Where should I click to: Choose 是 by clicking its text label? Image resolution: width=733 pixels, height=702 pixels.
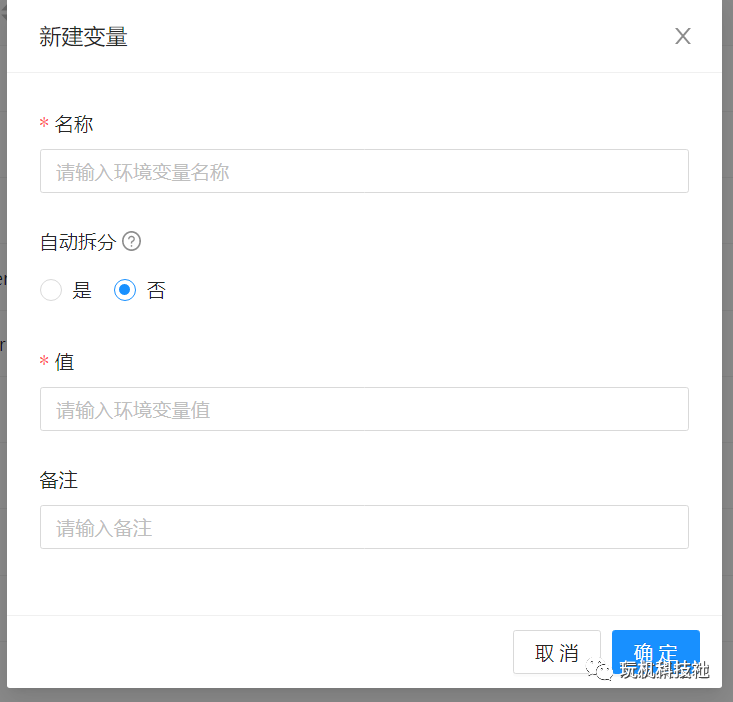pos(82,290)
